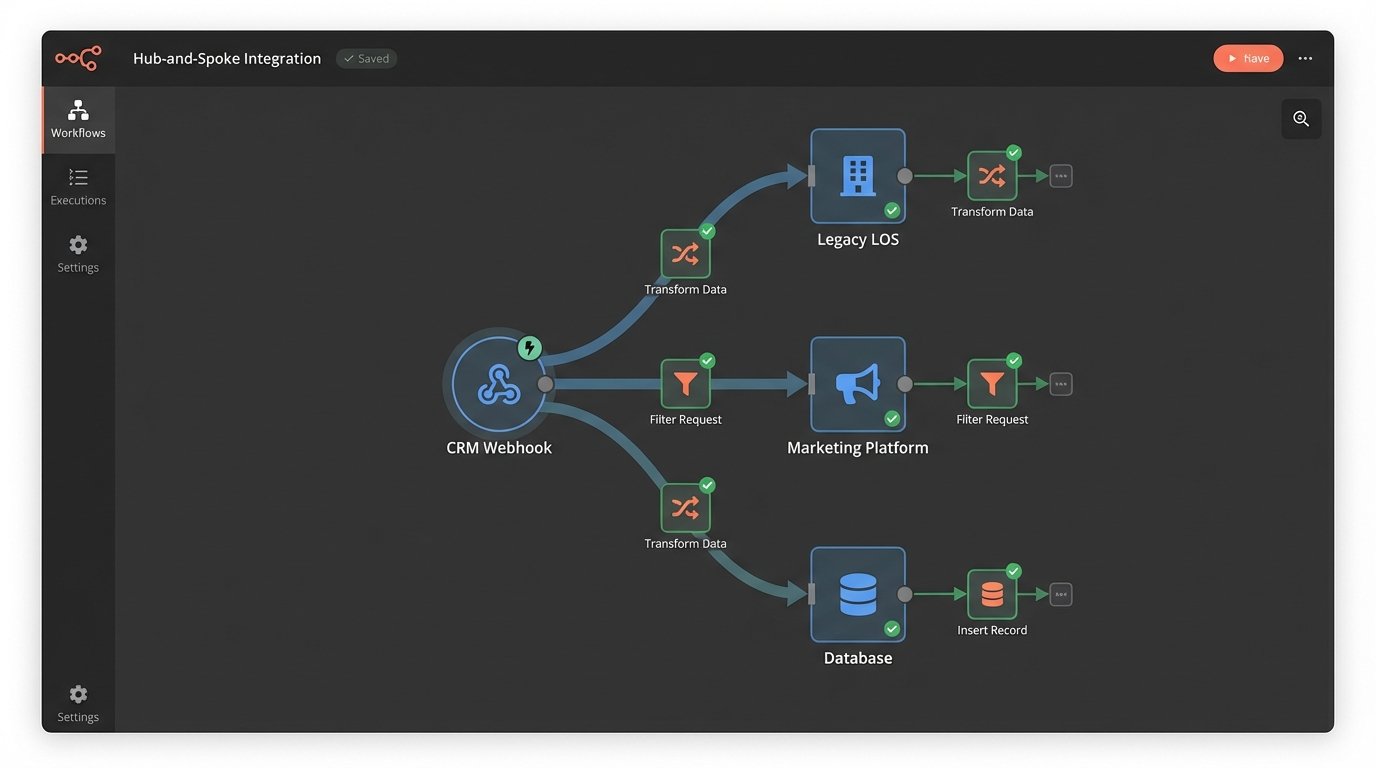Viewport: 1376px width, 768px height.
Task: Open the Settings section in the sidebar
Action: click(78, 254)
